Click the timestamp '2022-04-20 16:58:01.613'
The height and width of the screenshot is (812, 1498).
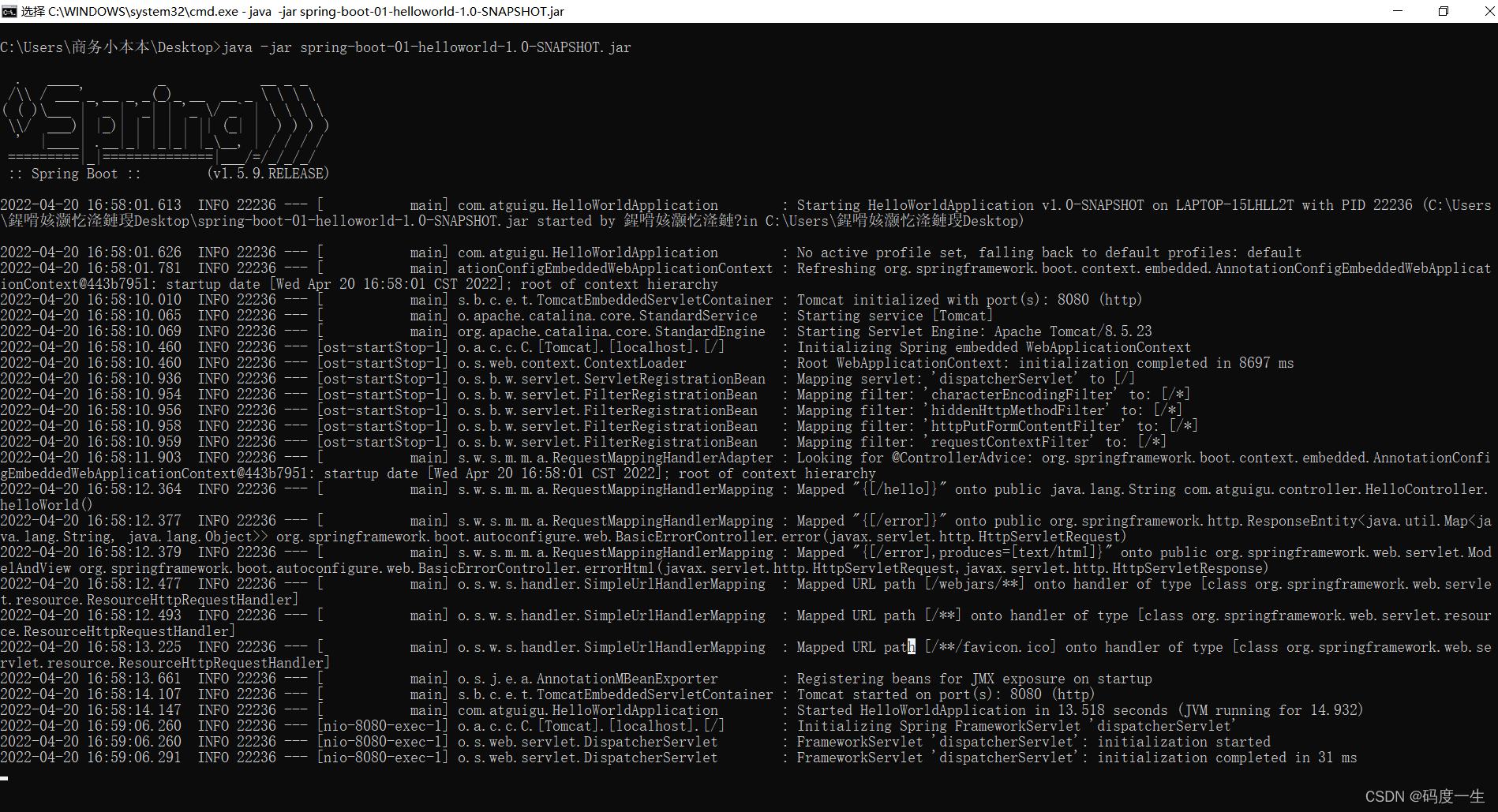tap(91, 205)
